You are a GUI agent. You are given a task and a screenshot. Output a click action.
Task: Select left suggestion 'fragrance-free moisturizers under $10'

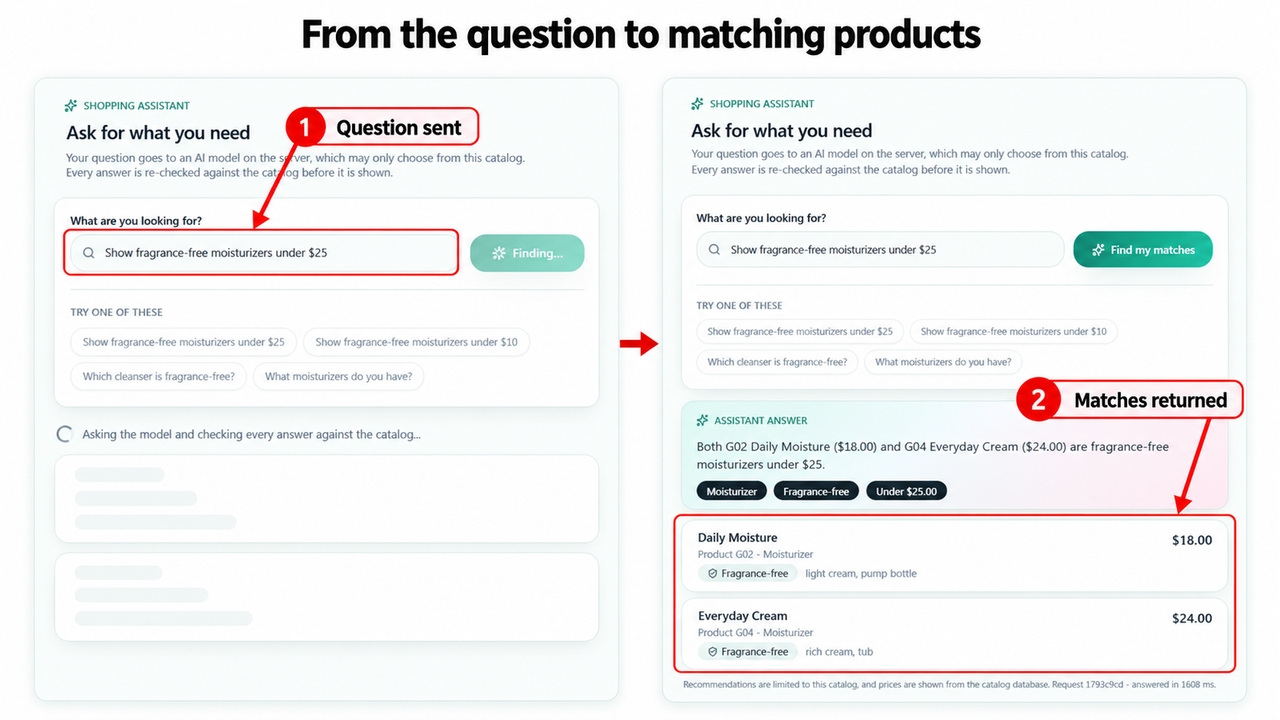point(417,342)
